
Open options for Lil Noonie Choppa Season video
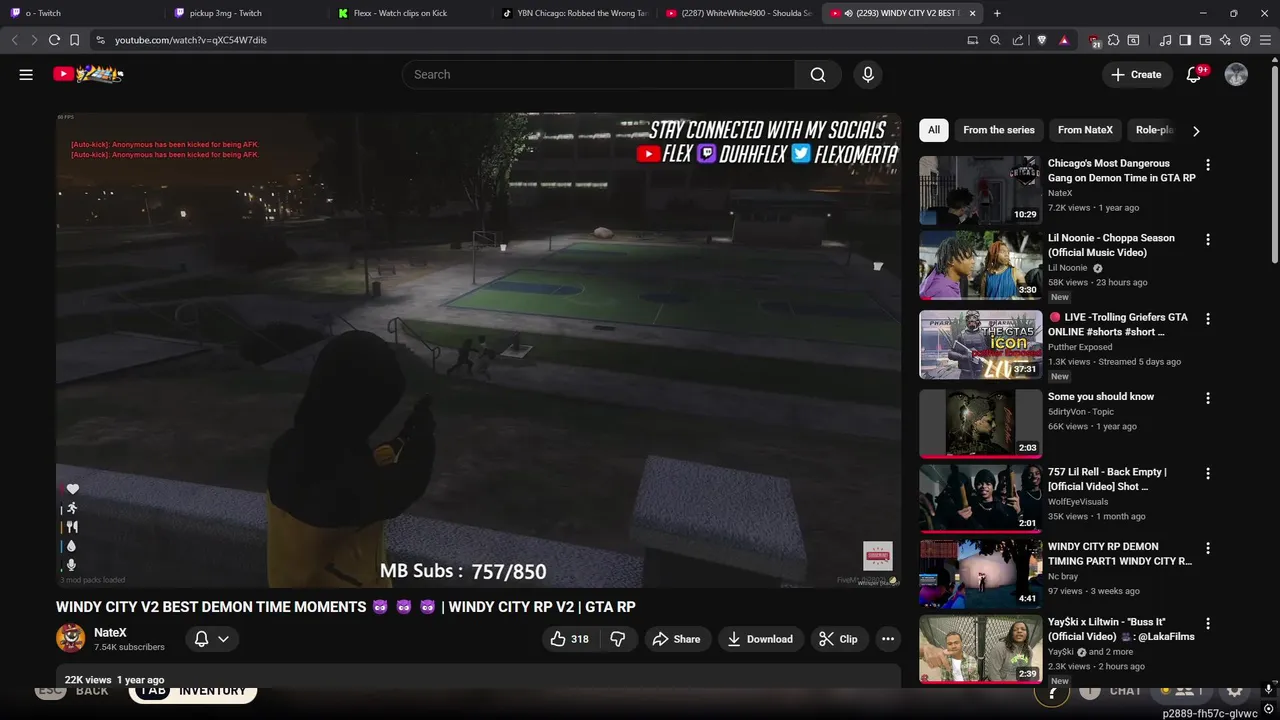point(1208,240)
